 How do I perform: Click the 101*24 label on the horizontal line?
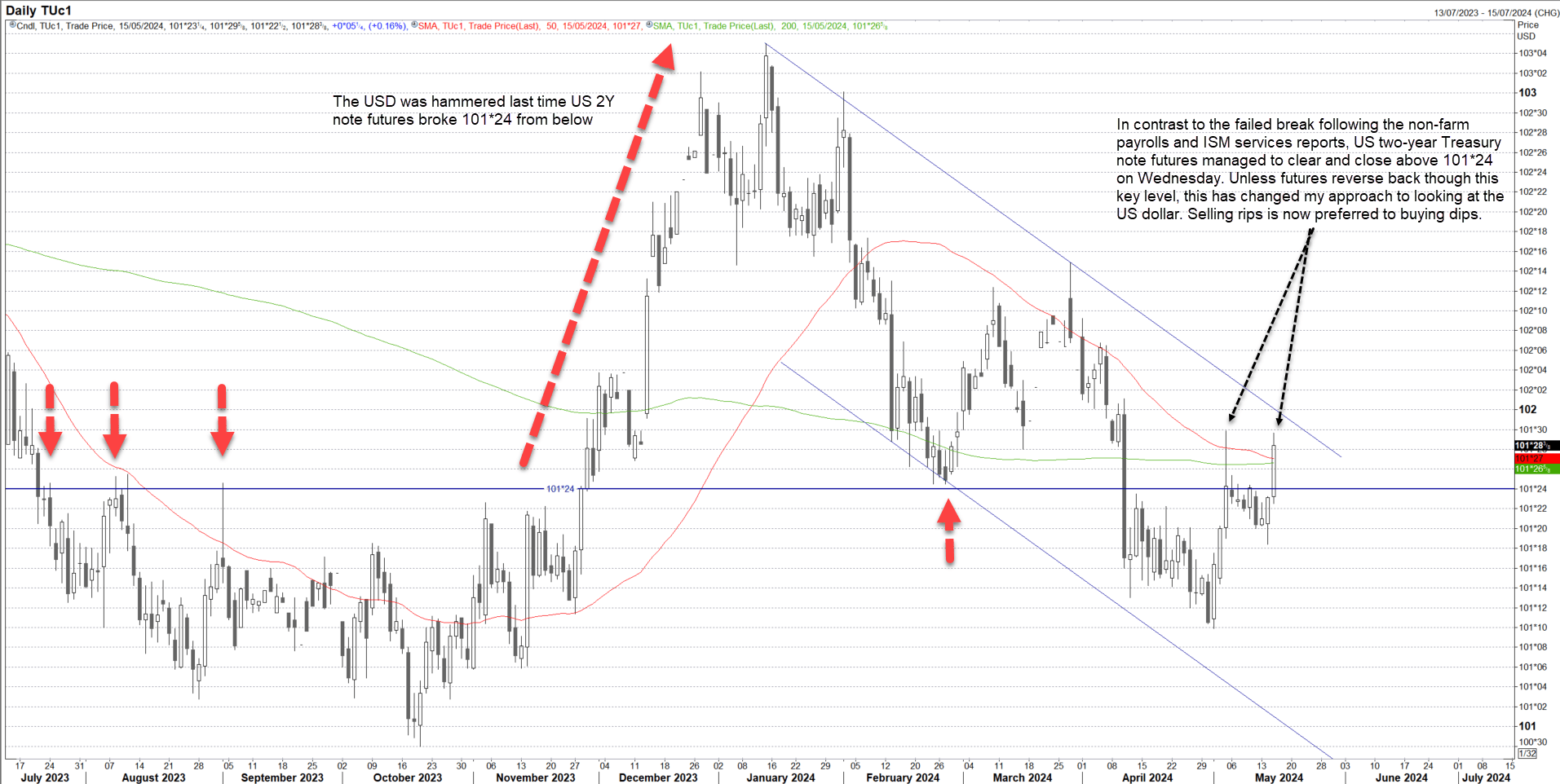click(x=560, y=489)
